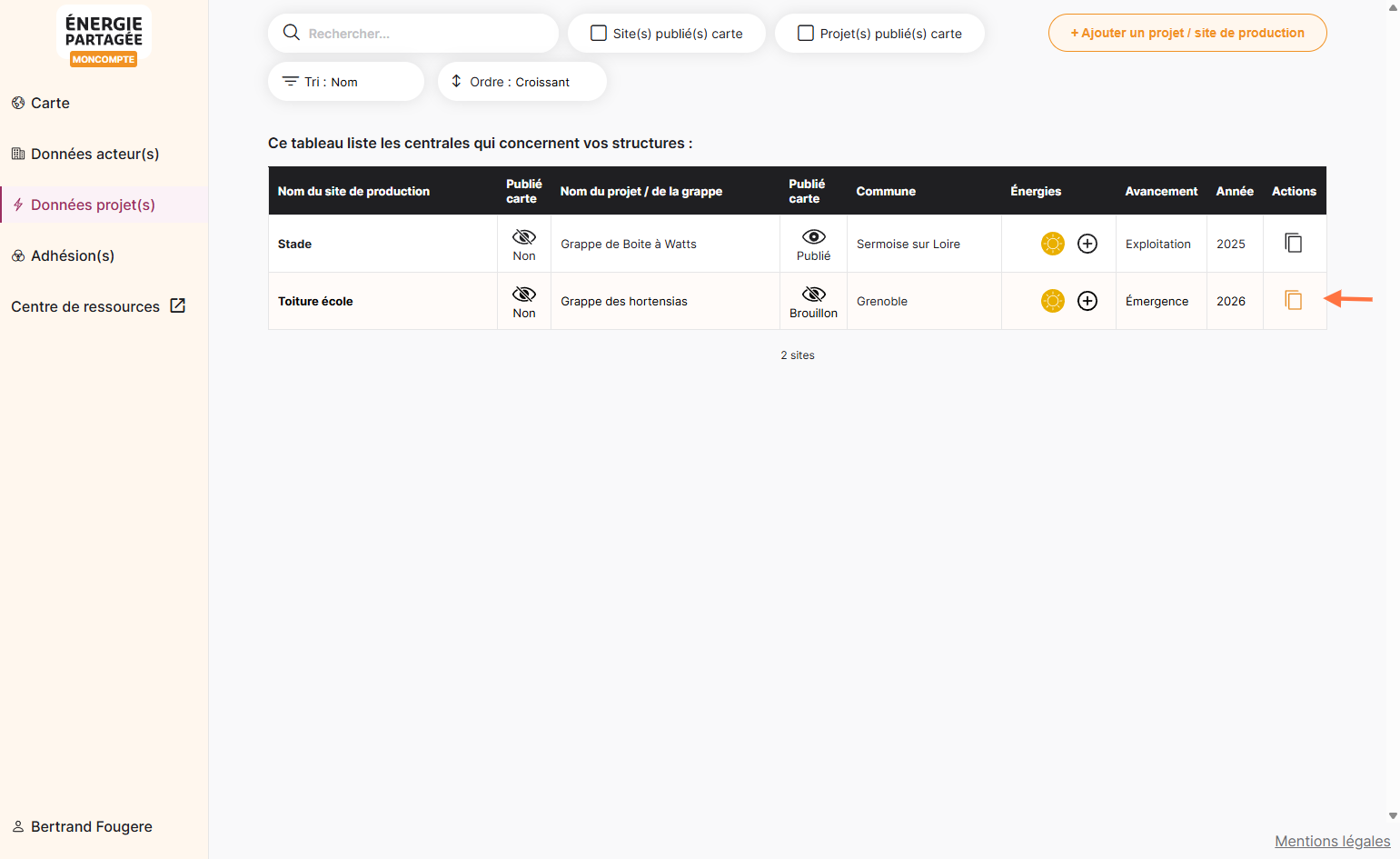
Task: Click the search magnifier icon
Action: [x=292, y=33]
